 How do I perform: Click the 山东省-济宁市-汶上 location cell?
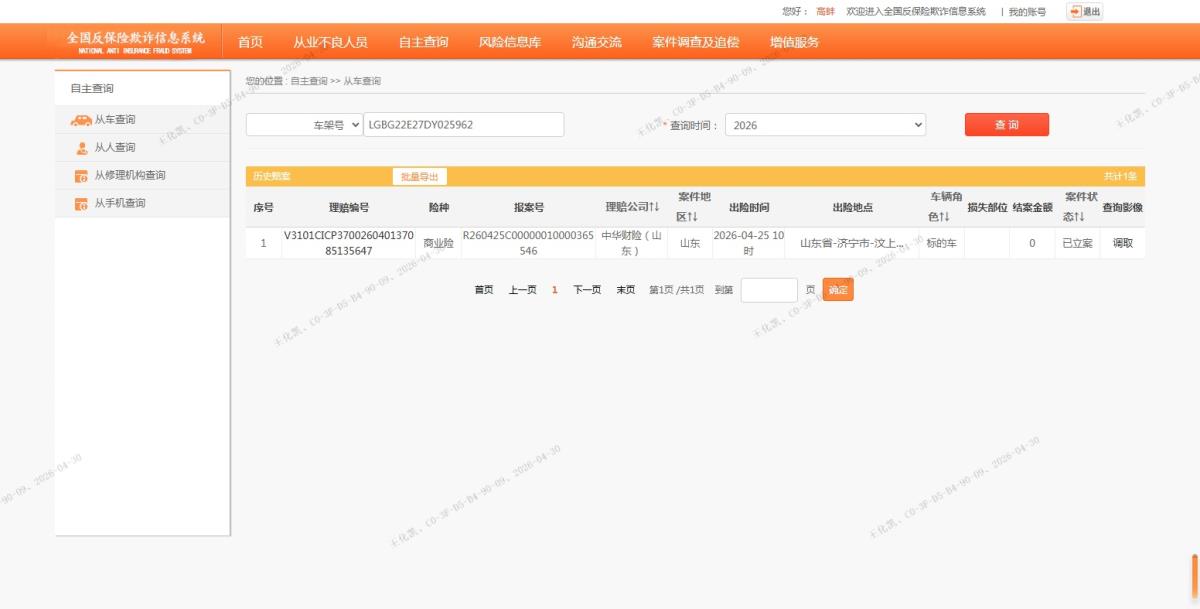852,243
